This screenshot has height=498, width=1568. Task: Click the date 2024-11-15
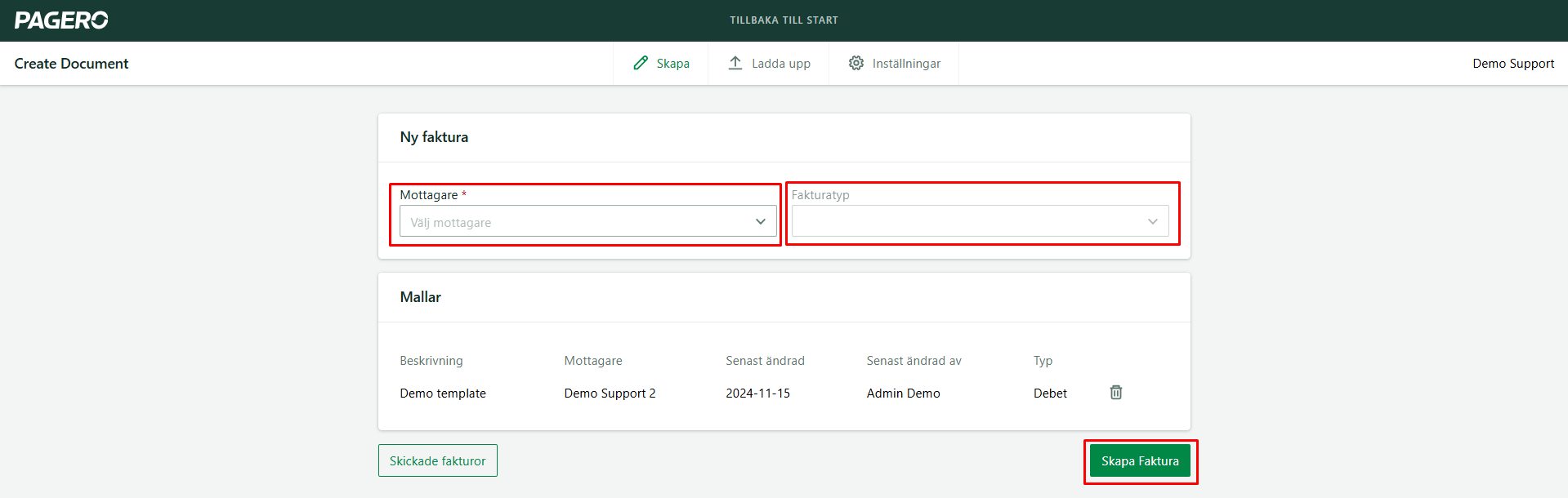coord(757,394)
